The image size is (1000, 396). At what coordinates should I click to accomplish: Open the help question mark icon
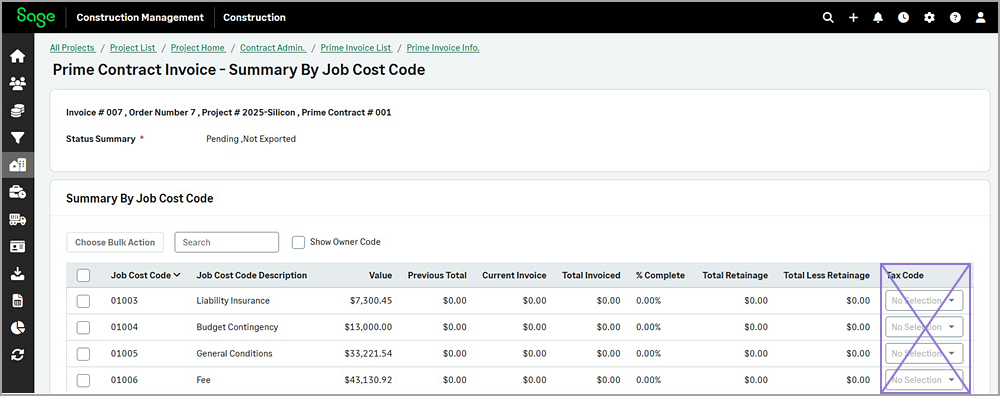[x=955, y=18]
